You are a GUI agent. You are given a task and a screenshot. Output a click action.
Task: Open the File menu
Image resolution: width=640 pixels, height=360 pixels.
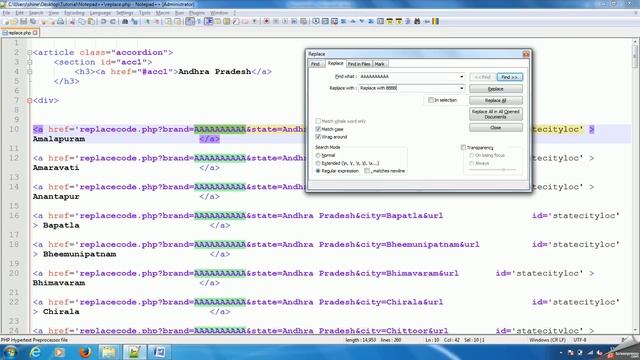point(6,13)
